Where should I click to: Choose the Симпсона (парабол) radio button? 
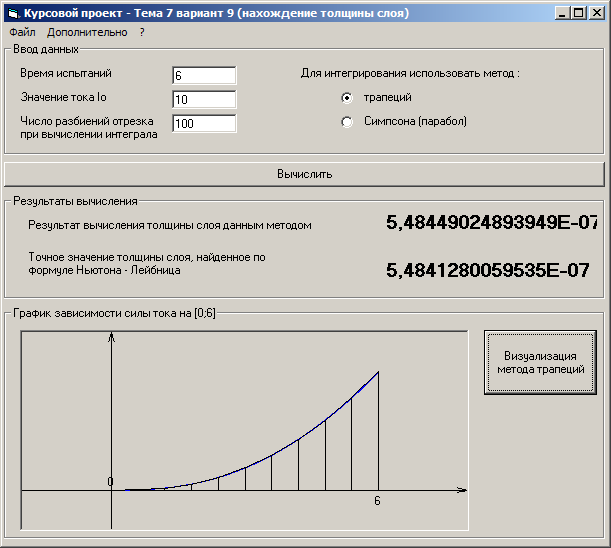(347, 122)
